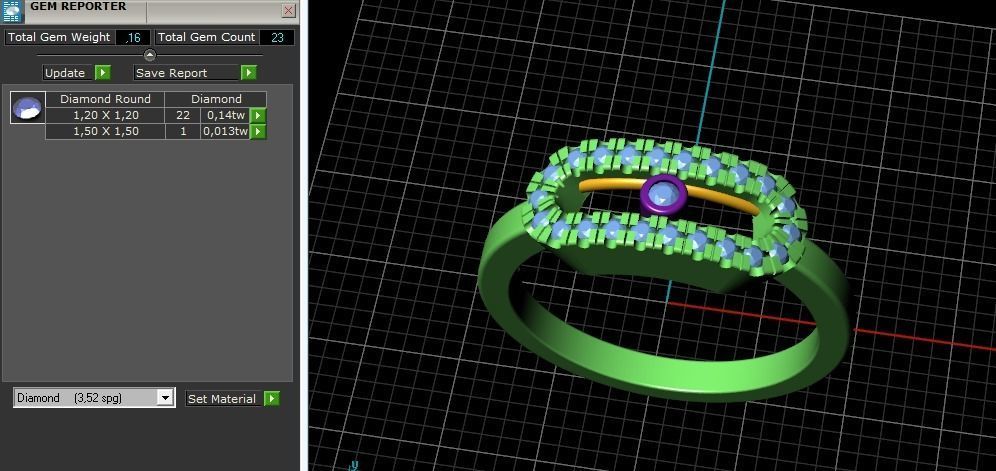Click the '0,013tw' weight cell
Viewport: 996px width, 471px height.
tap(226, 132)
